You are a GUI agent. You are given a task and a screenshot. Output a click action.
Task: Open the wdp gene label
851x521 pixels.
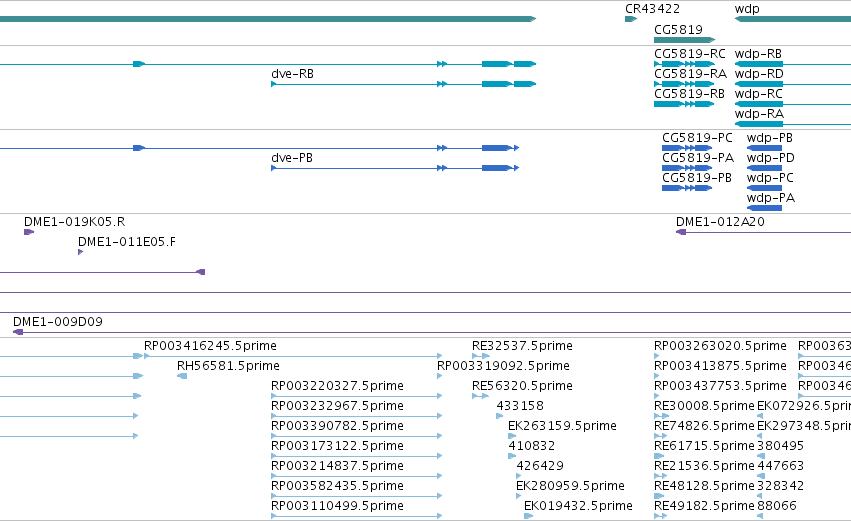click(747, 9)
